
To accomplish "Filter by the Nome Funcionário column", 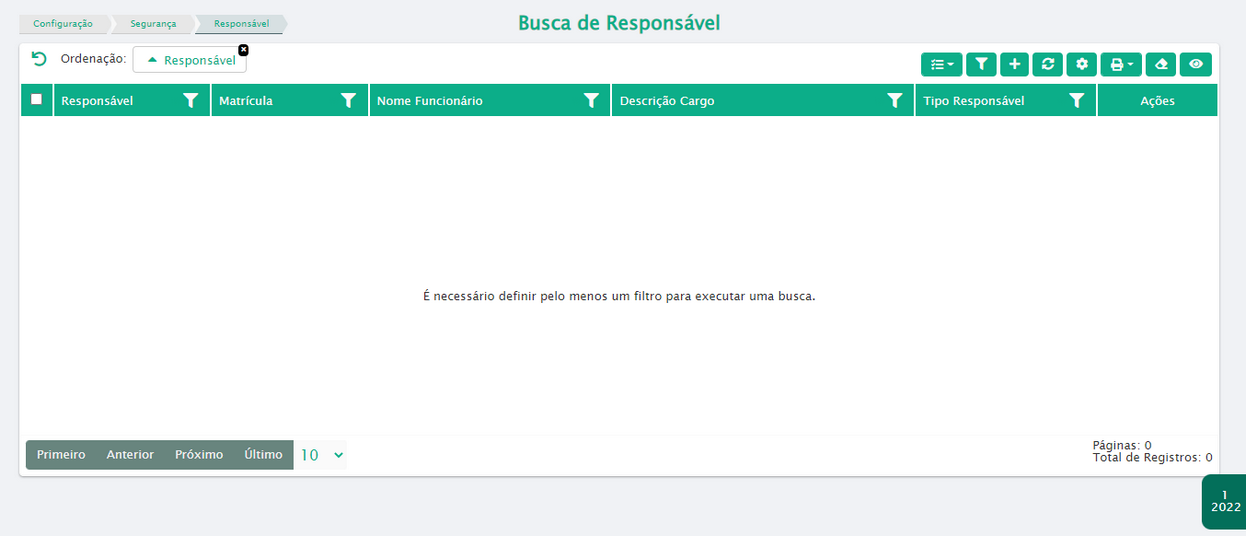I will (x=591, y=100).
